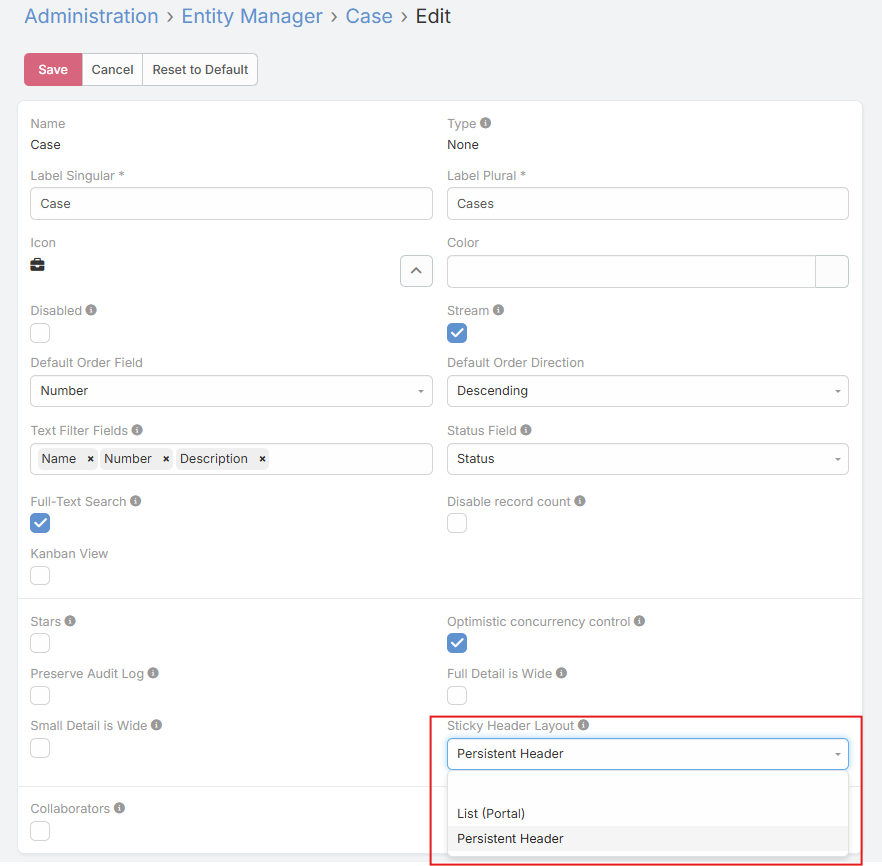Select List (Portal) from the dropdown list
This screenshot has width=882, height=866.
click(x=491, y=813)
